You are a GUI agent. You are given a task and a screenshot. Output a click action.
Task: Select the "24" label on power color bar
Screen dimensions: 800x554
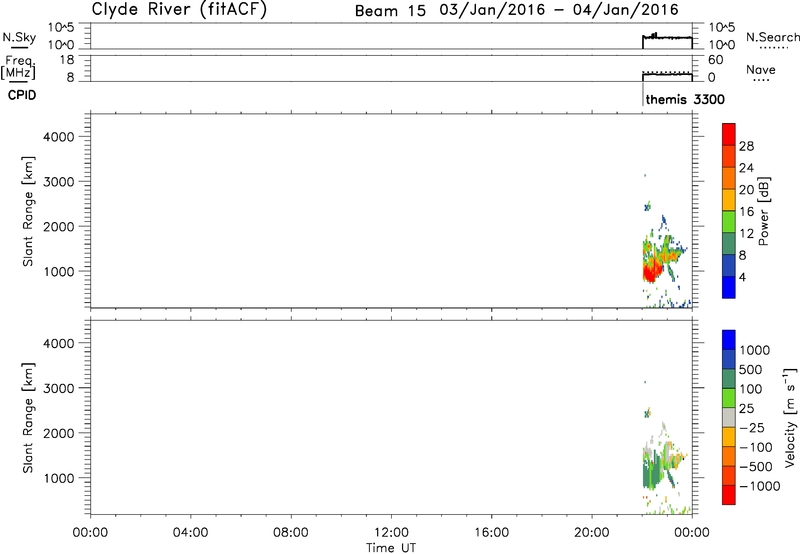[746, 168]
